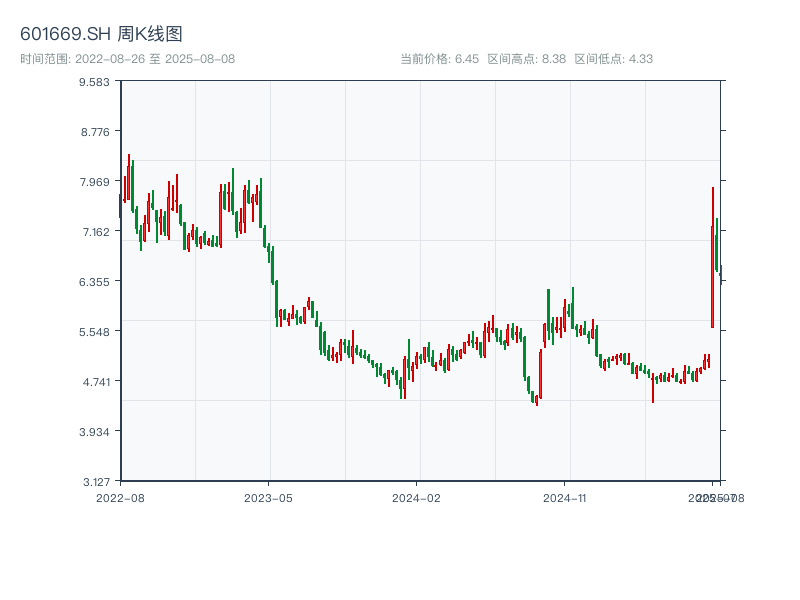The width and height of the screenshot is (800, 600).
Task: Click the 7.162 y-axis price label
Action: [x=94, y=232]
